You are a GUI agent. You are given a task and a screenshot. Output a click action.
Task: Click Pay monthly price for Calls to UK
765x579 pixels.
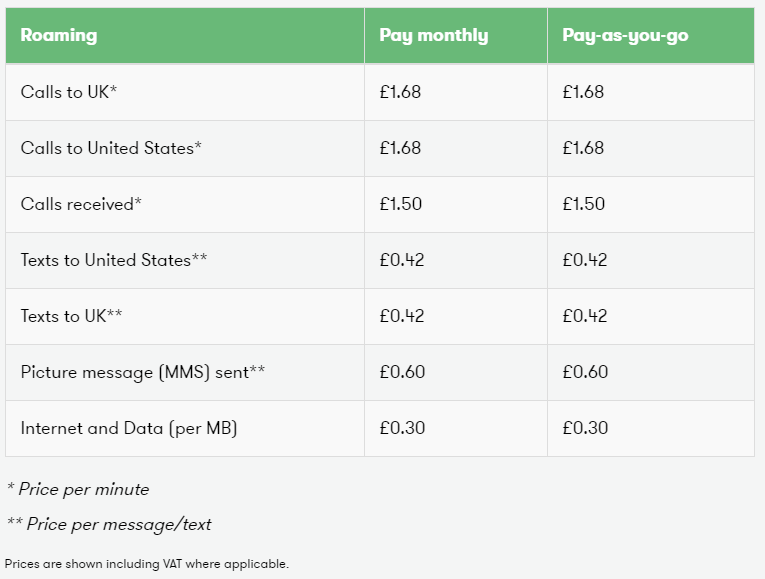click(400, 92)
